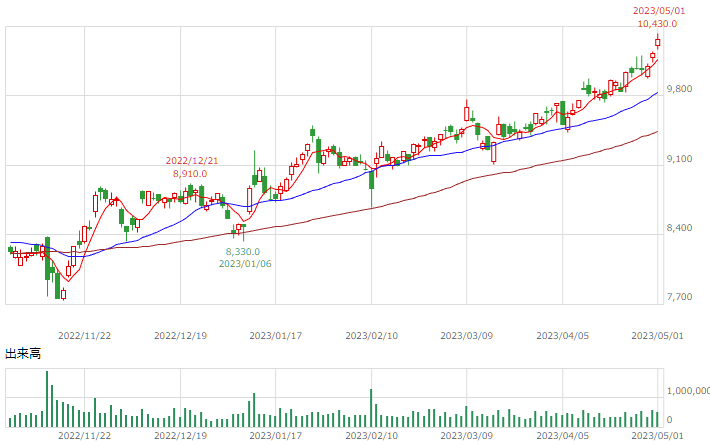The image size is (710, 446).
Task: Click the 2023/01/17 date under the volume chart
Action: pyautogui.click(x=275, y=436)
